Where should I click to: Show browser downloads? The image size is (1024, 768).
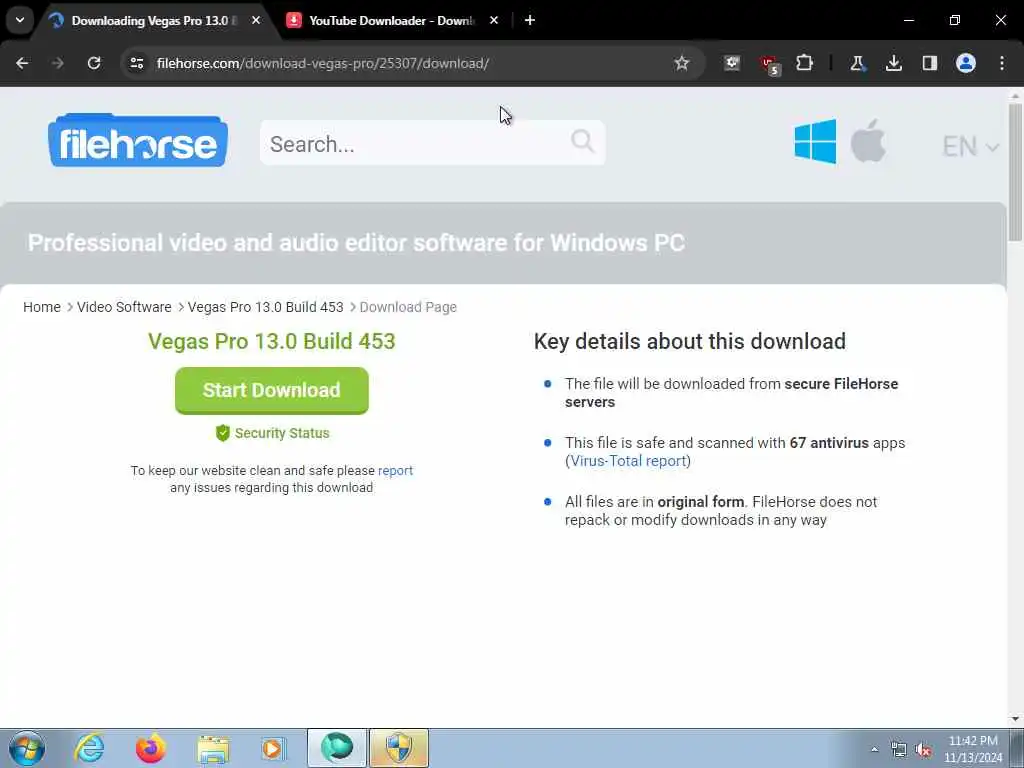(893, 63)
